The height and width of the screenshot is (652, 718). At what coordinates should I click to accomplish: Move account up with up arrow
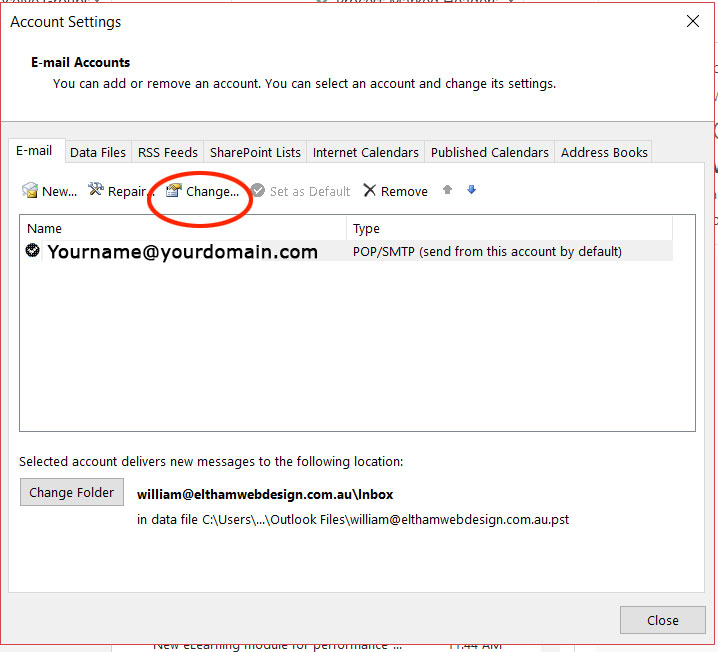(x=448, y=190)
